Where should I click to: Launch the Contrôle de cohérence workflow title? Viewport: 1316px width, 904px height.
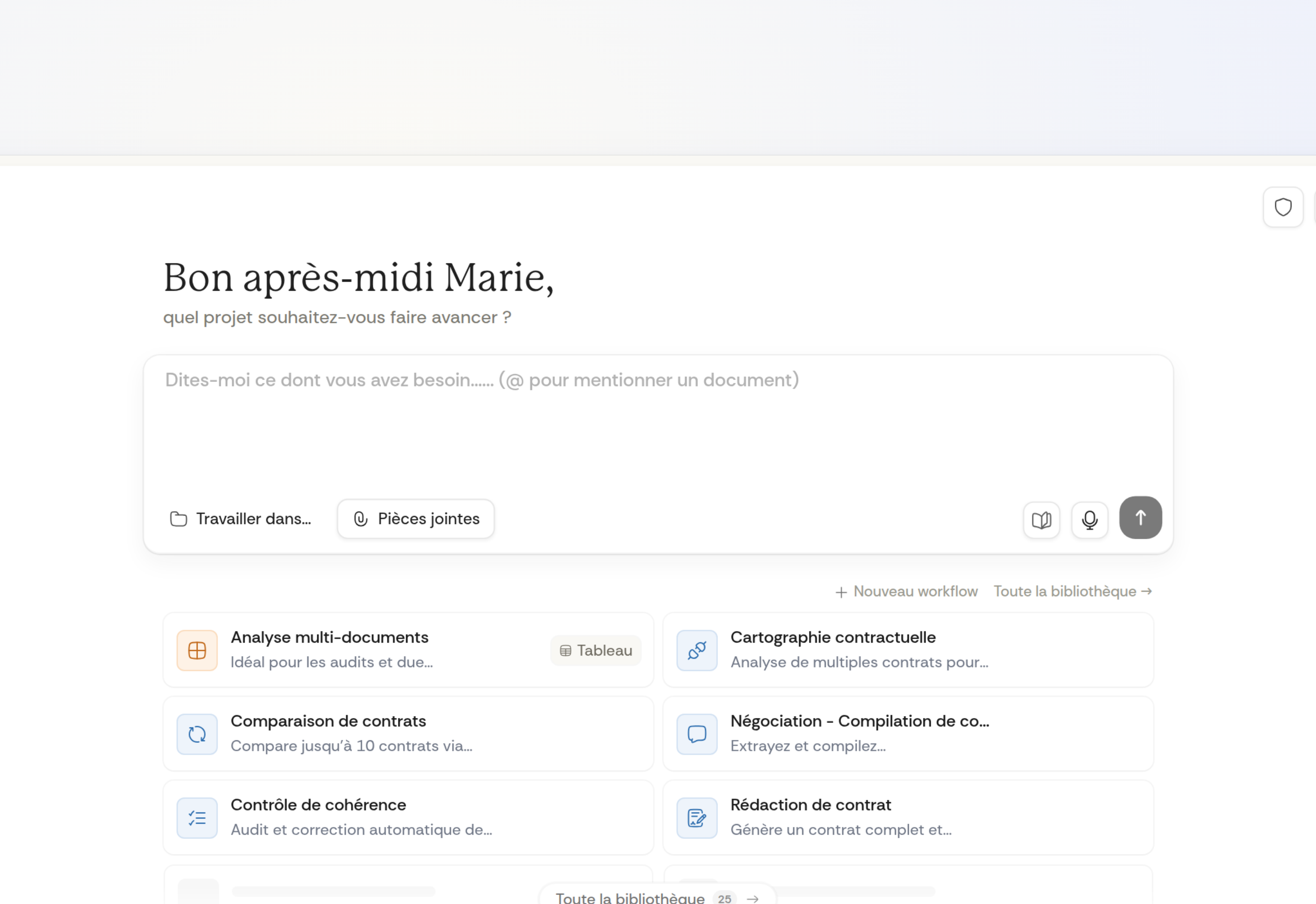318,805
